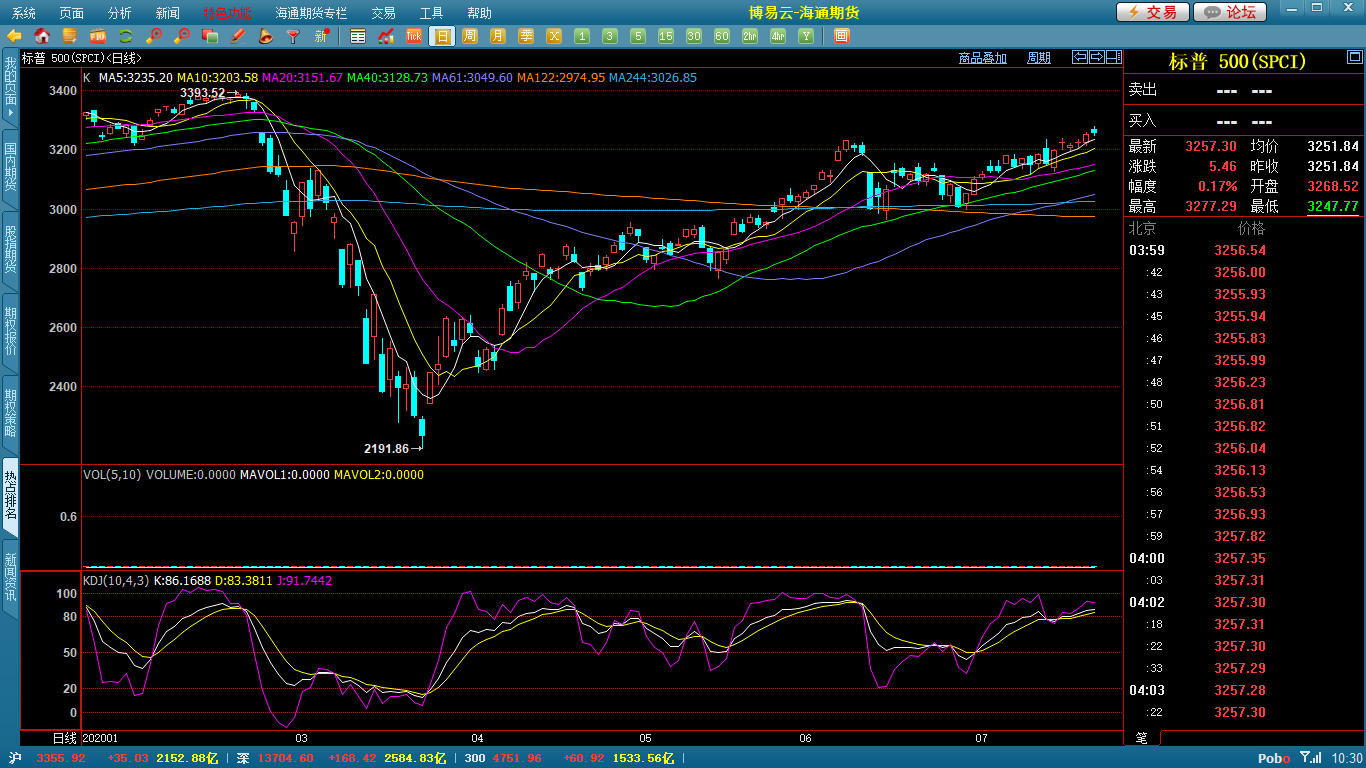
Task: Expand 我的页面 sidebar tab
Action: coord(9,87)
